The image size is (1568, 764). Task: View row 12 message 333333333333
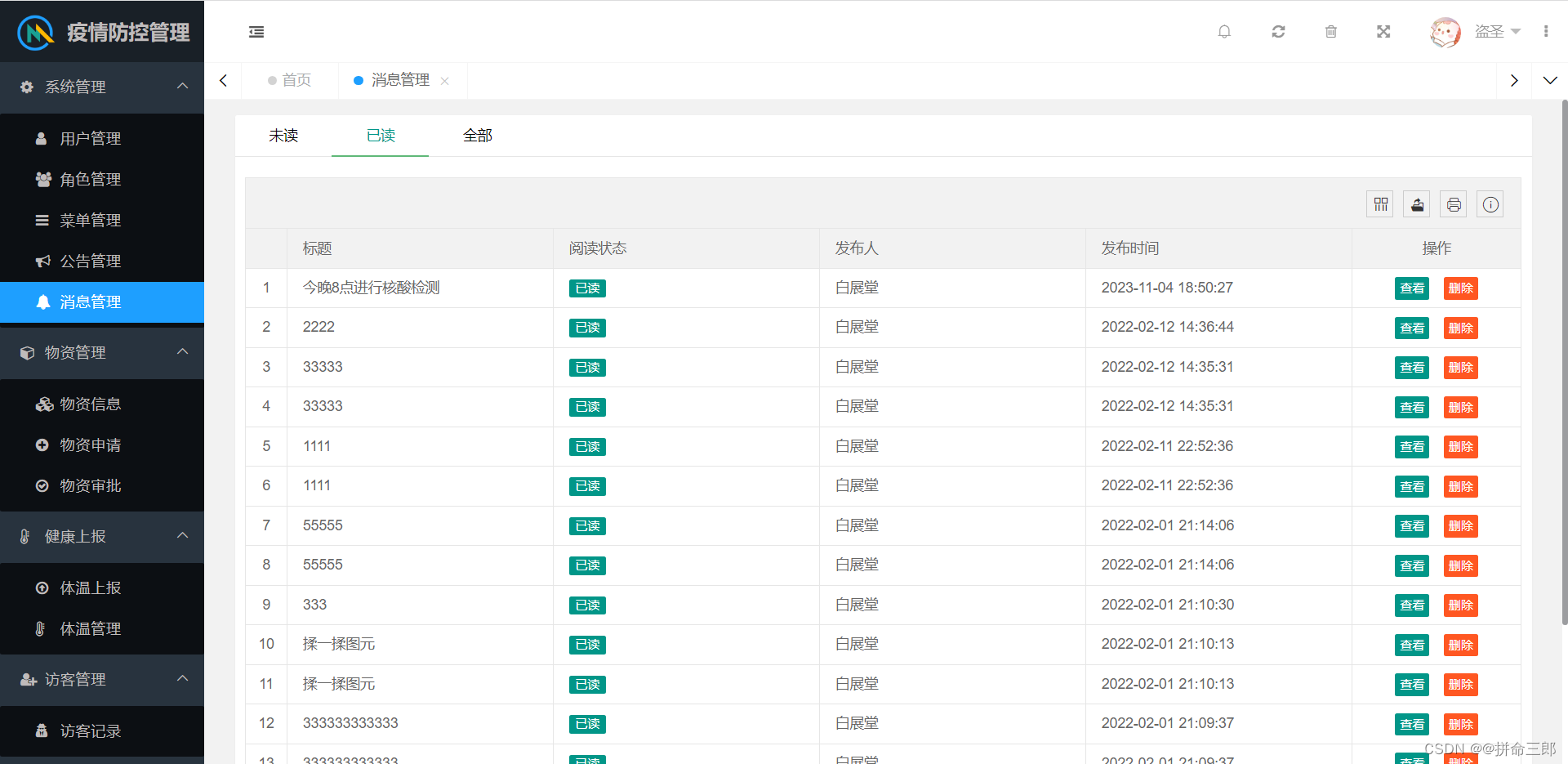pos(1412,725)
